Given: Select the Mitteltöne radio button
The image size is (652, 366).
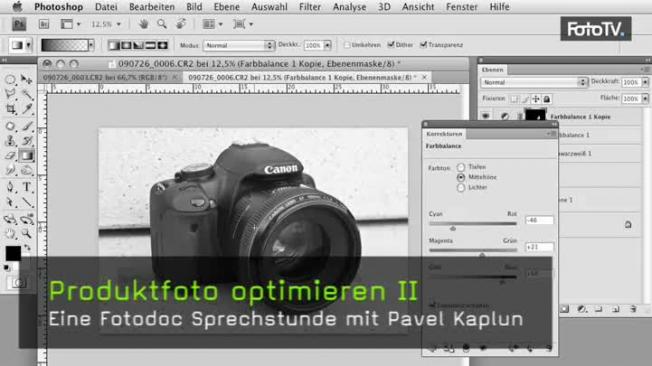Looking at the screenshot, I should 461,178.
